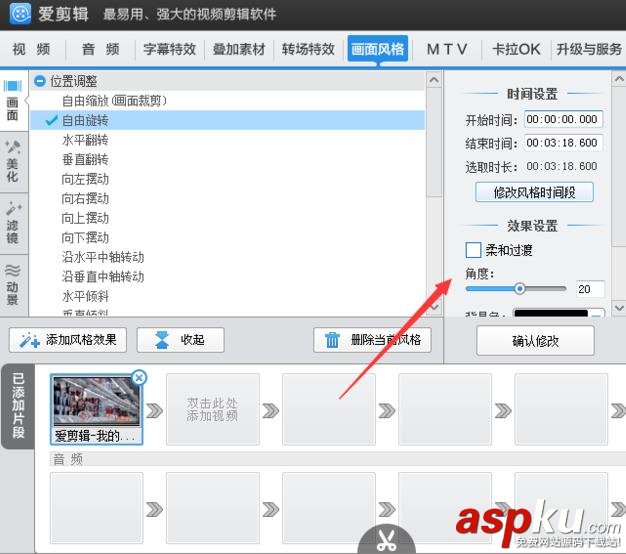
Task: Click the 角度 slider handle
Action: (x=519, y=289)
